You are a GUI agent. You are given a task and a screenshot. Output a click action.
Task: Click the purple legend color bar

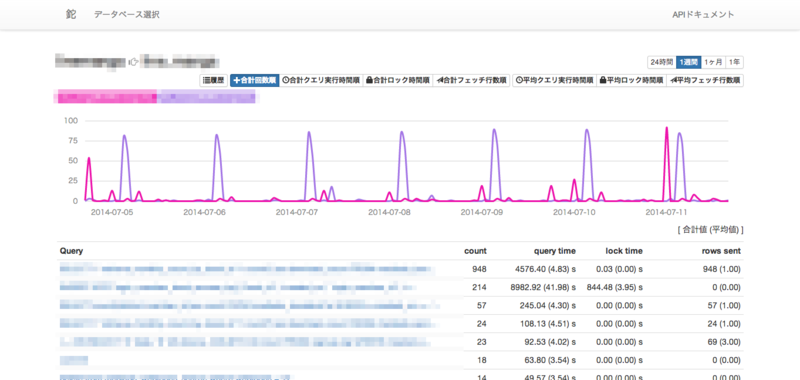coord(206,97)
